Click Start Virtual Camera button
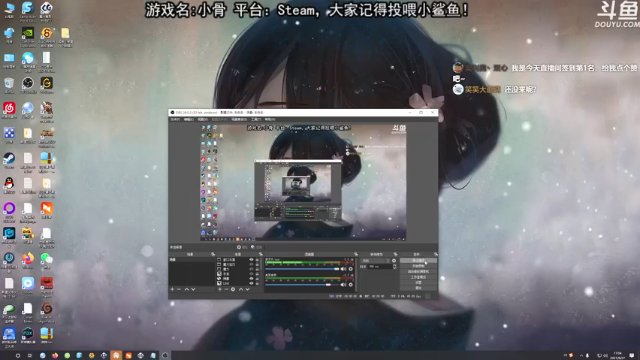This screenshot has width=640, height=360. (x=418, y=271)
